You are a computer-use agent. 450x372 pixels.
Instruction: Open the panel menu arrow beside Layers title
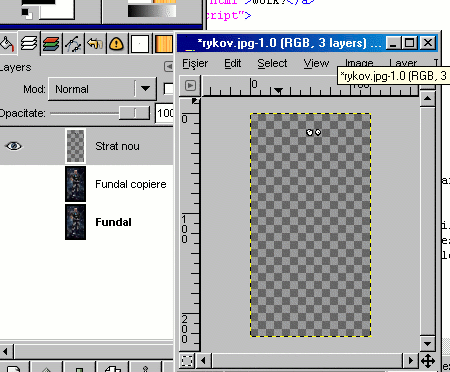pyautogui.click(x=169, y=67)
